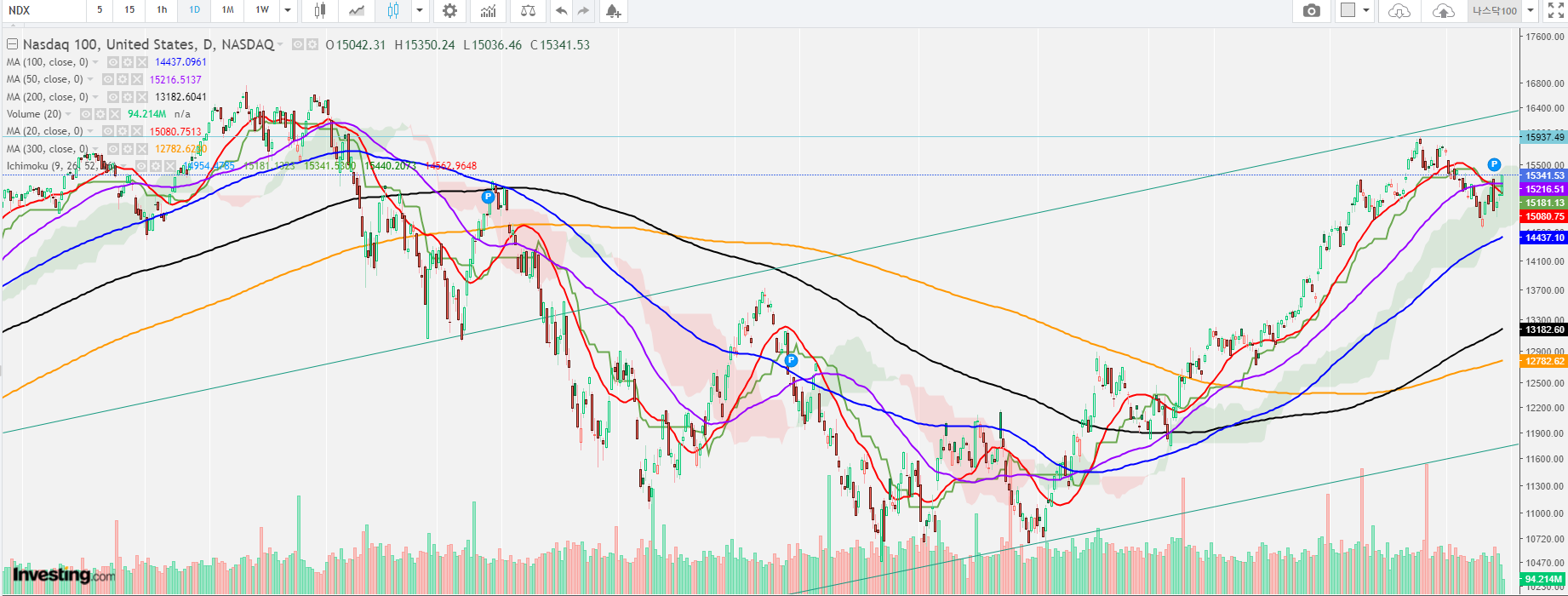Switch to the 15 minute interval
Viewport: 1568px width, 596px height.
(x=129, y=10)
